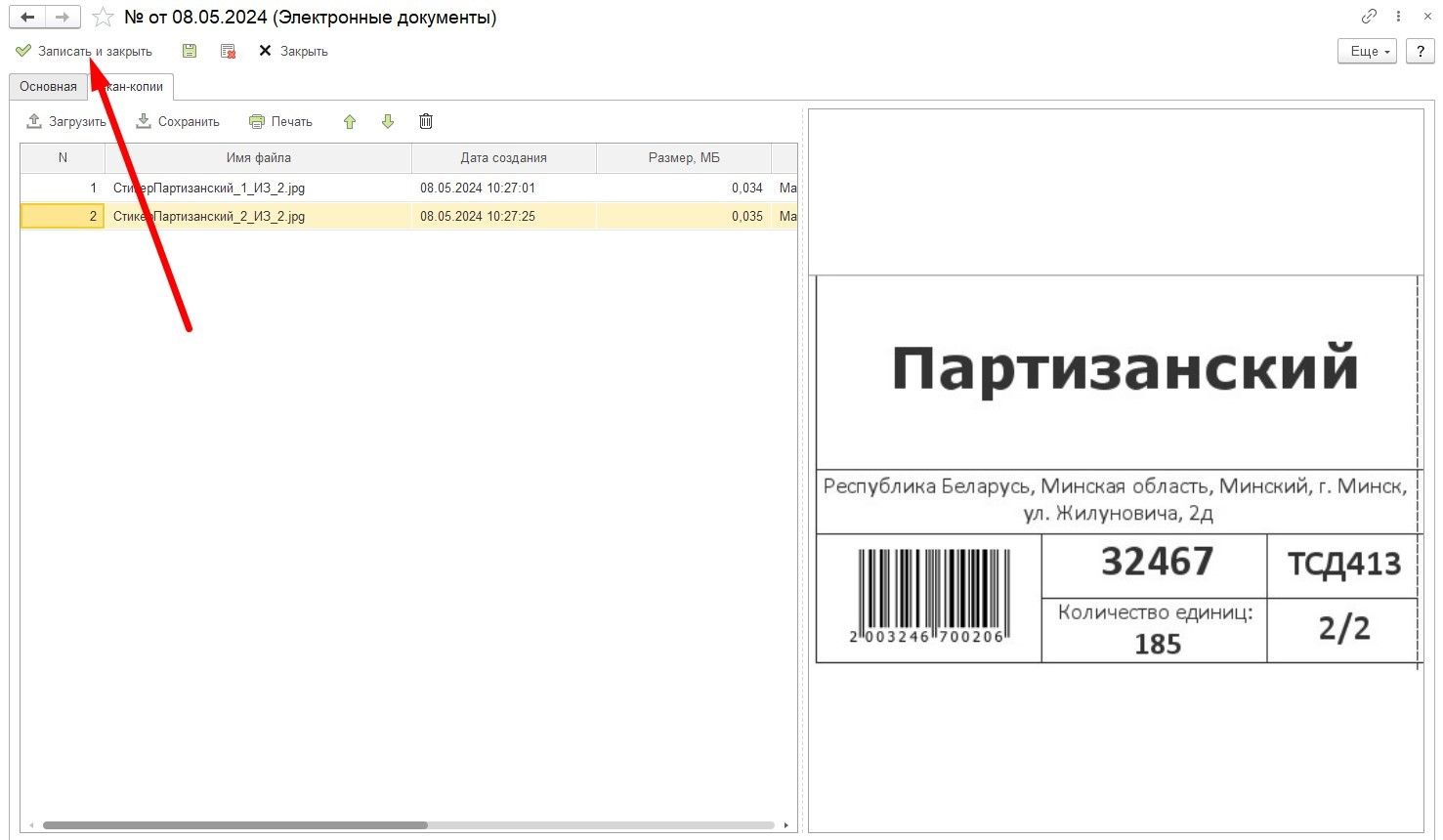Click the document icon with red mark

tap(228, 51)
